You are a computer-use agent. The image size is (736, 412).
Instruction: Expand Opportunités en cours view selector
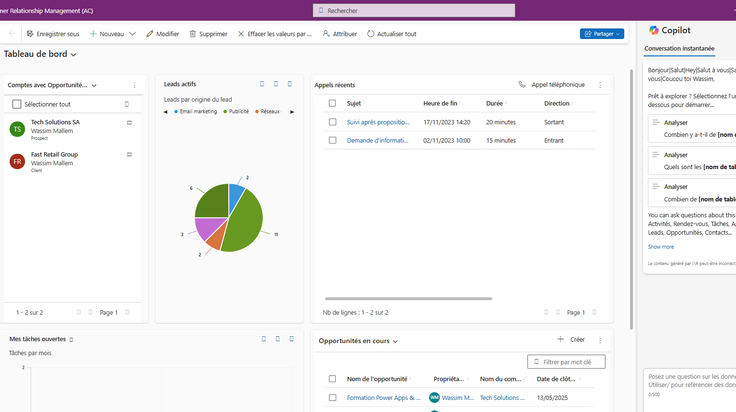395,341
